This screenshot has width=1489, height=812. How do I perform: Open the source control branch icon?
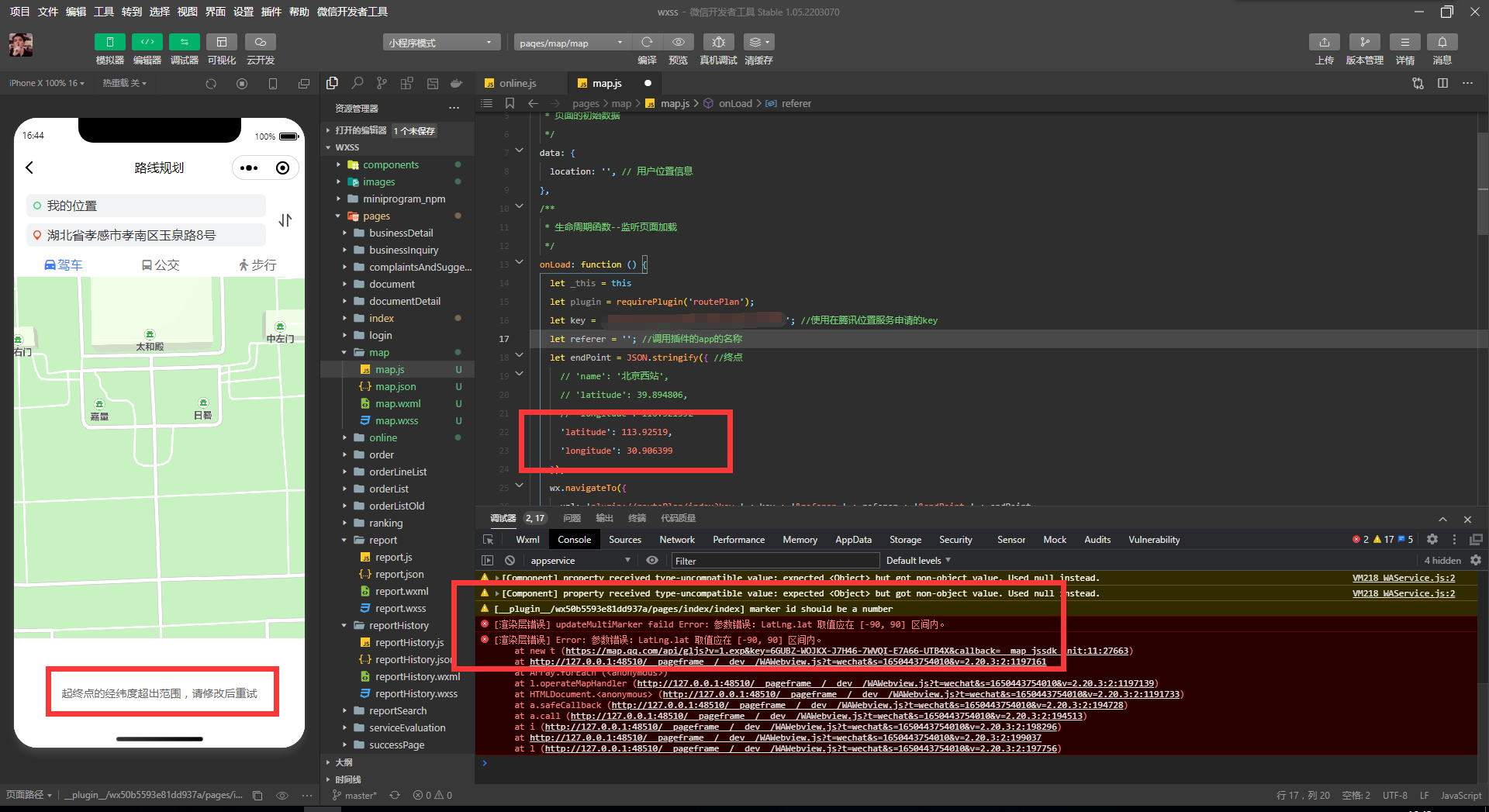point(382,83)
